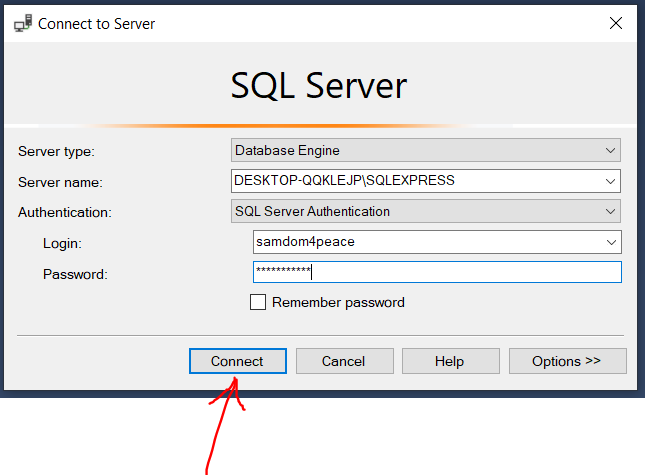Expand Options >> button

click(x=568, y=361)
